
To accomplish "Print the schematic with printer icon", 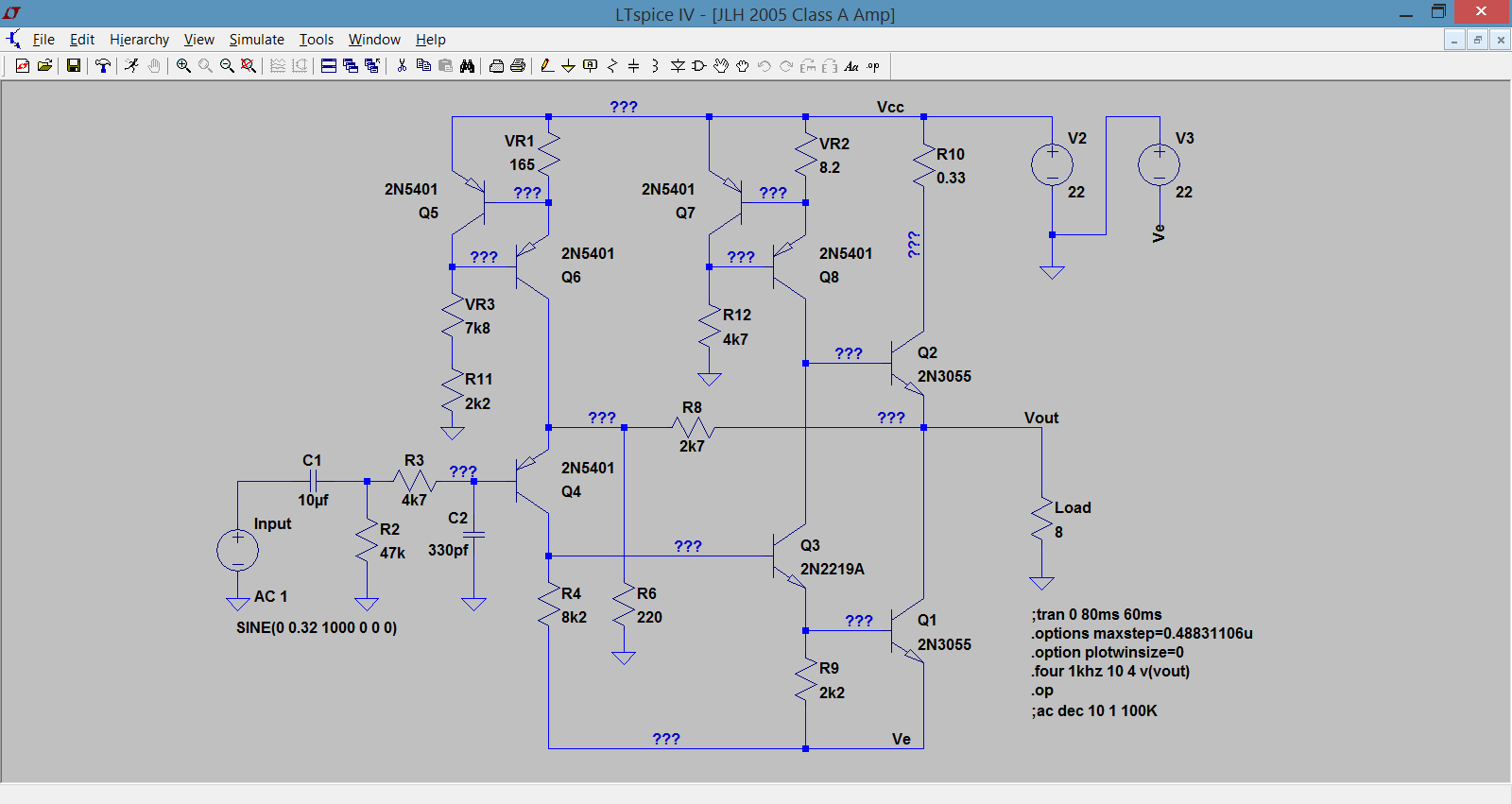I will click(518, 66).
